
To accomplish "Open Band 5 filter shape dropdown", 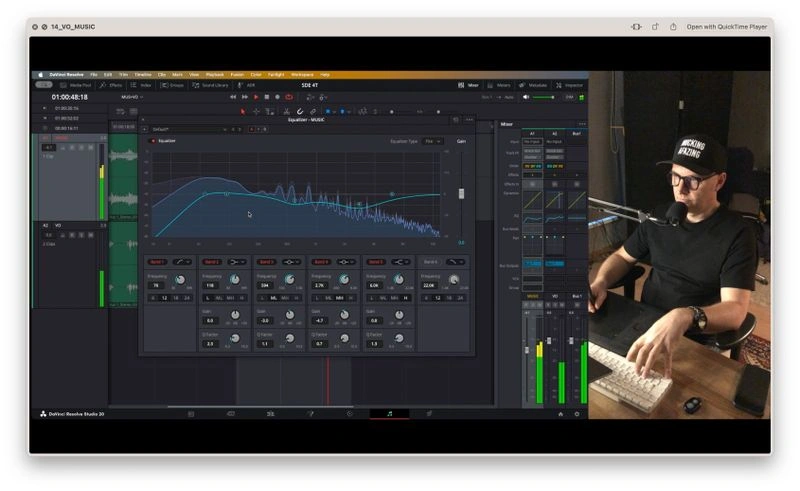I will 401,262.
